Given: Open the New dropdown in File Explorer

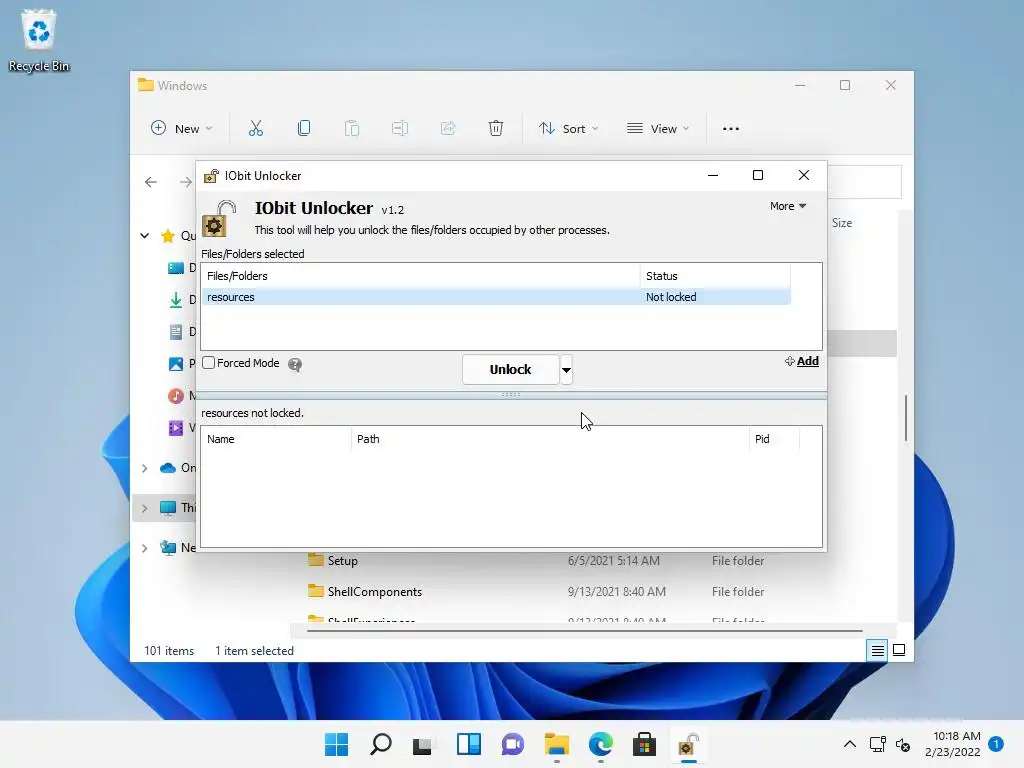Looking at the screenshot, I should (x=182, y=129).
